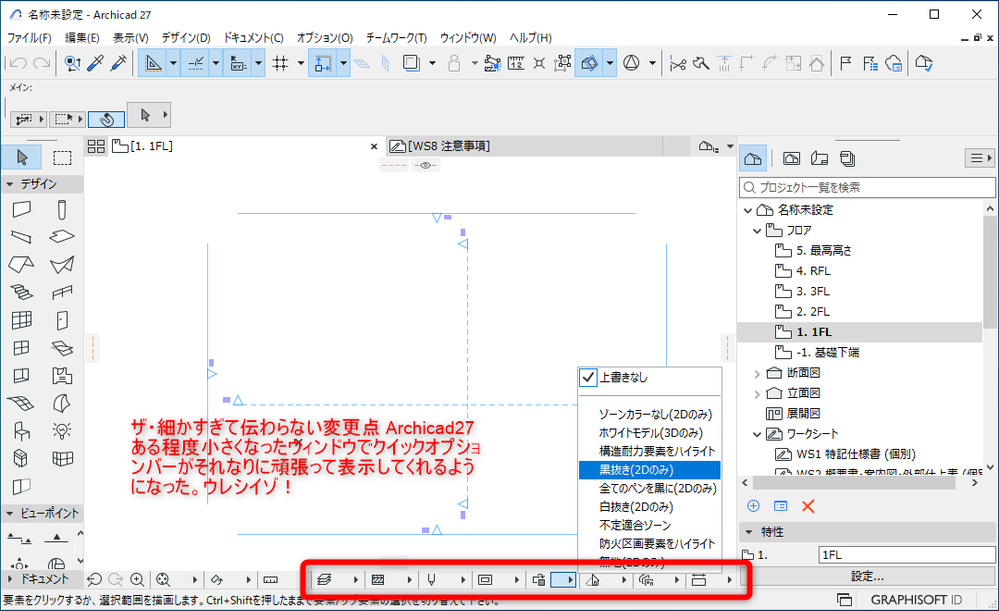Click the Project Map tab icon in navigator
Image resolution: width=999 pixels, height=611 pixels.
(753, 159)
